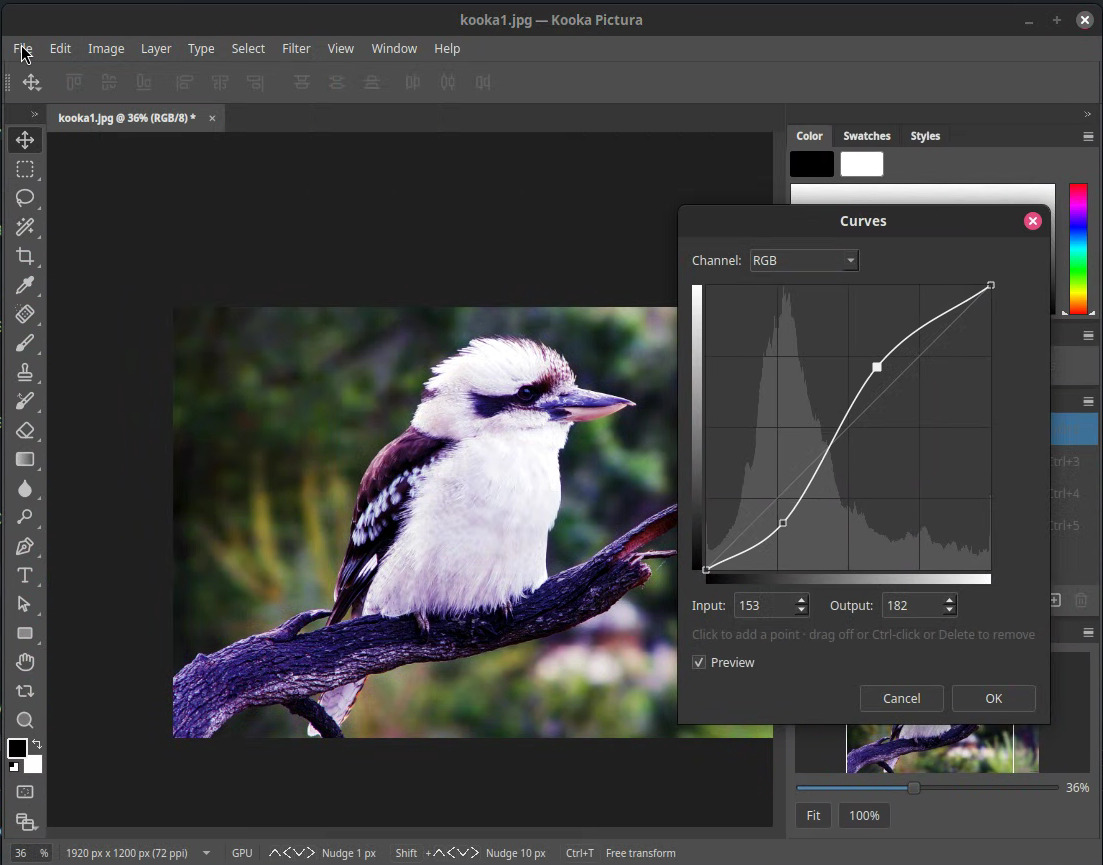
Task: Select the History Brush tool
Action: tap(25, 401)
